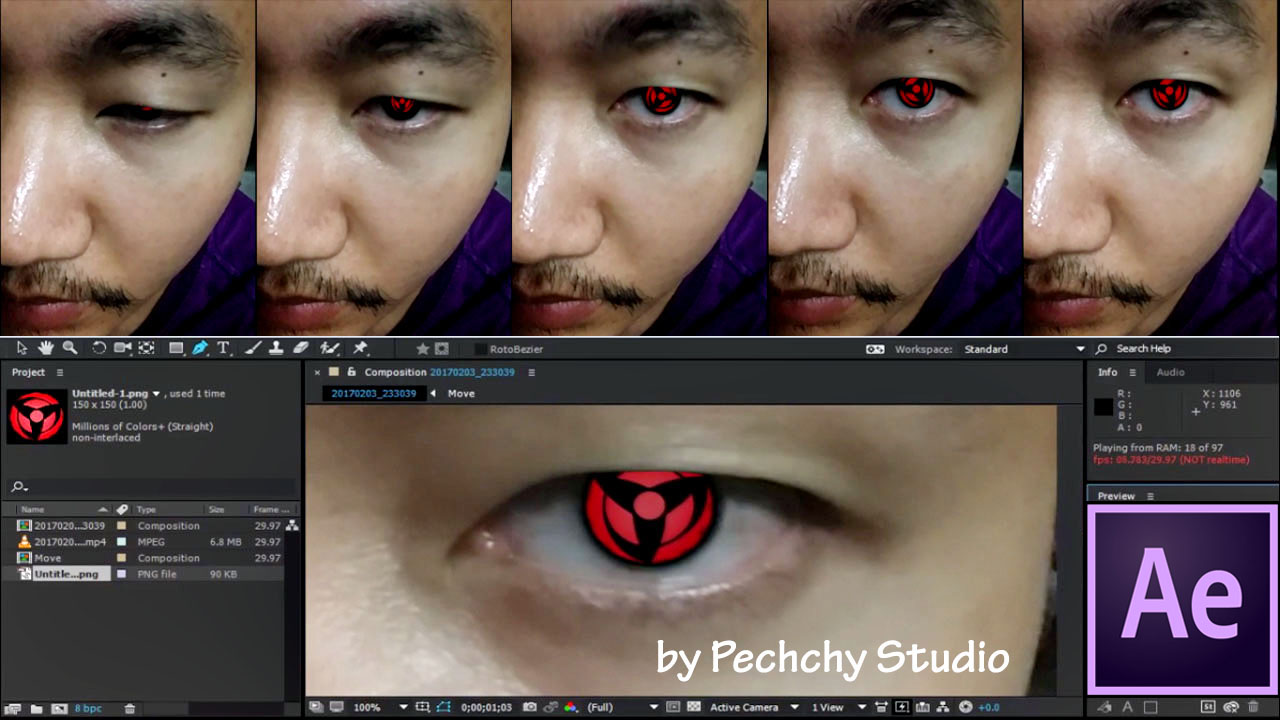Sort by the Frame rate column header

(273, 509)
